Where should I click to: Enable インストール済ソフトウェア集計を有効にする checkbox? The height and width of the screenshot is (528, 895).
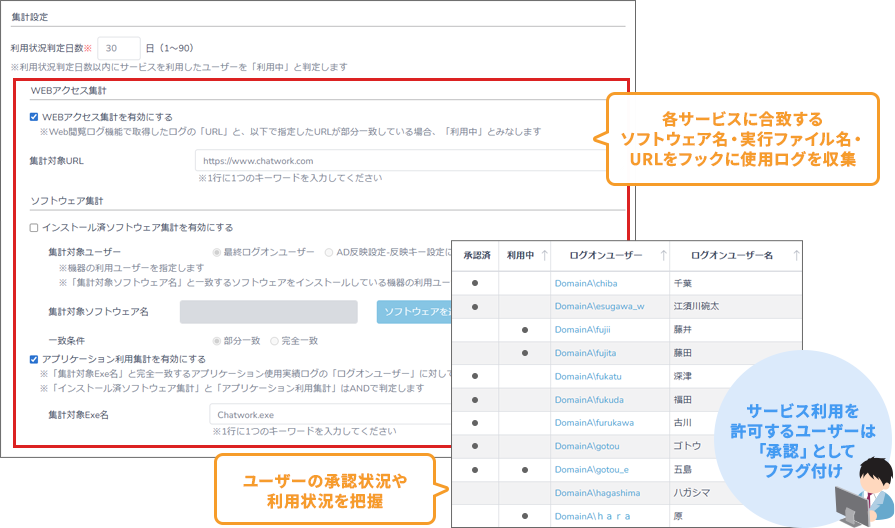[34, 228]
